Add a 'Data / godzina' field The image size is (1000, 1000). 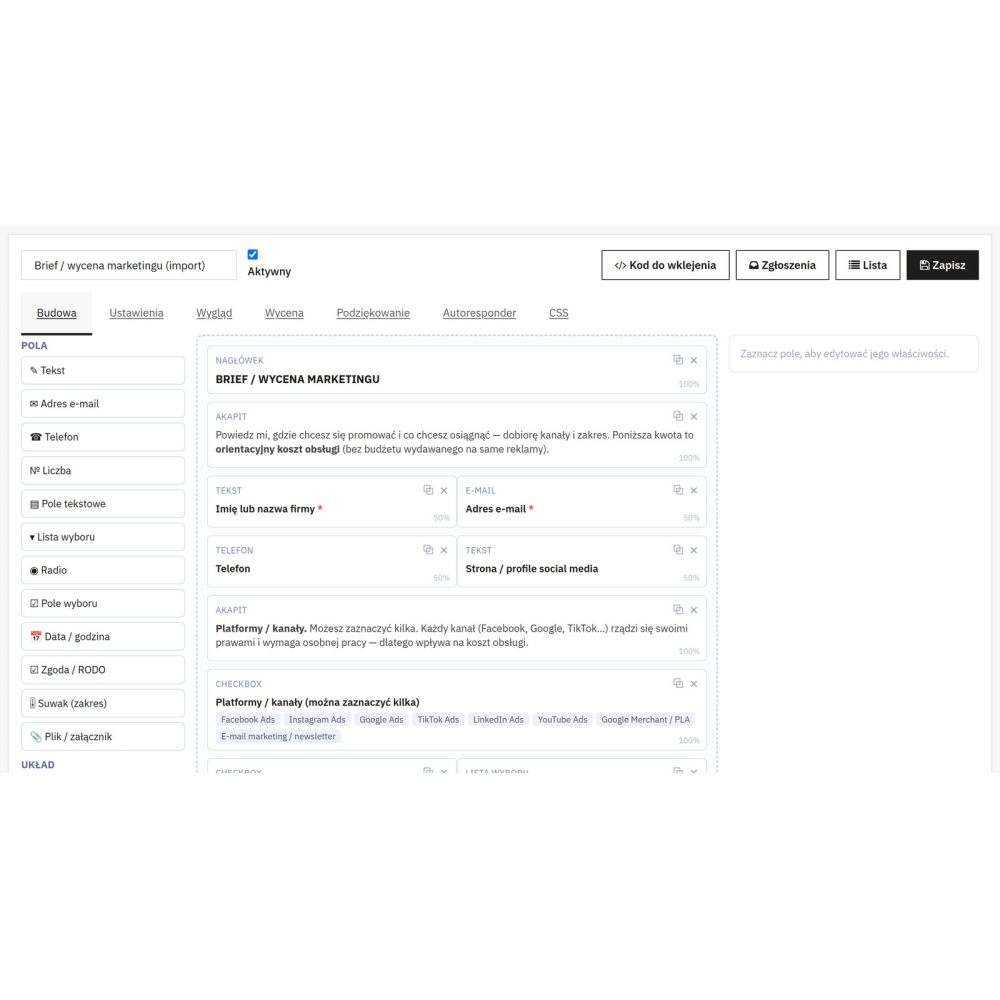pyautogui.click(x=103, y=636)
